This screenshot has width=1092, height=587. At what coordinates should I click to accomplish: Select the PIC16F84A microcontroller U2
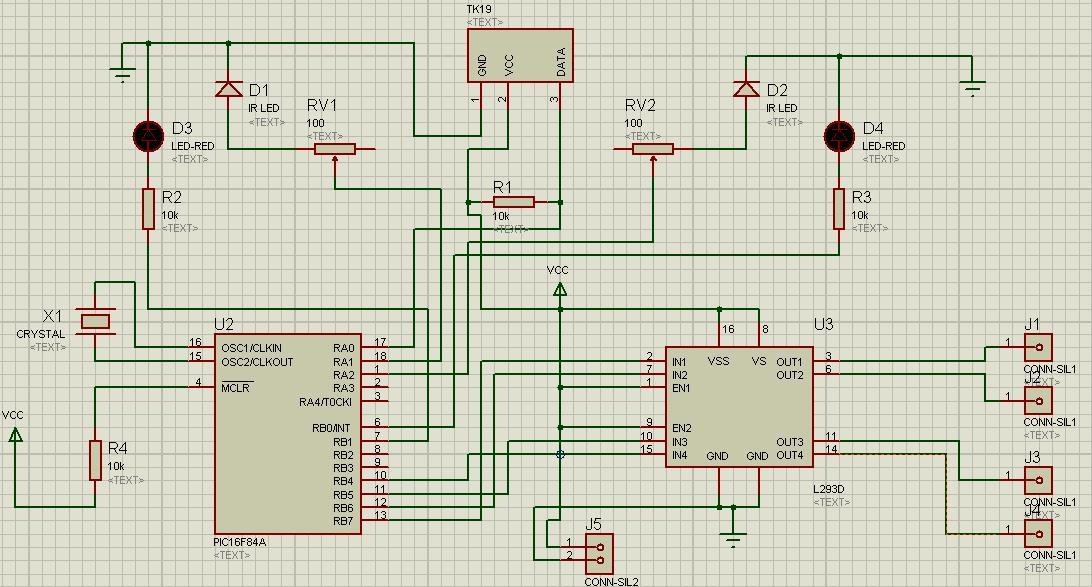click(288, 434)
